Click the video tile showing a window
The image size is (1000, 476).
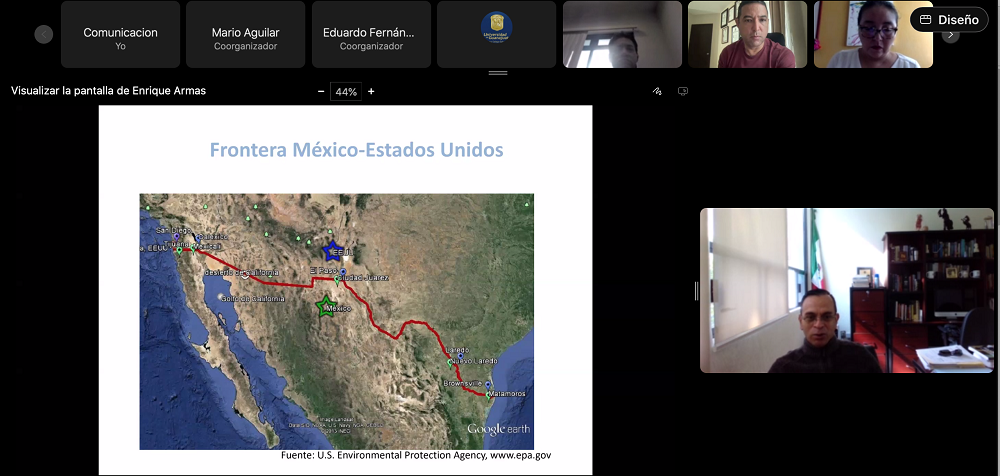623,35
